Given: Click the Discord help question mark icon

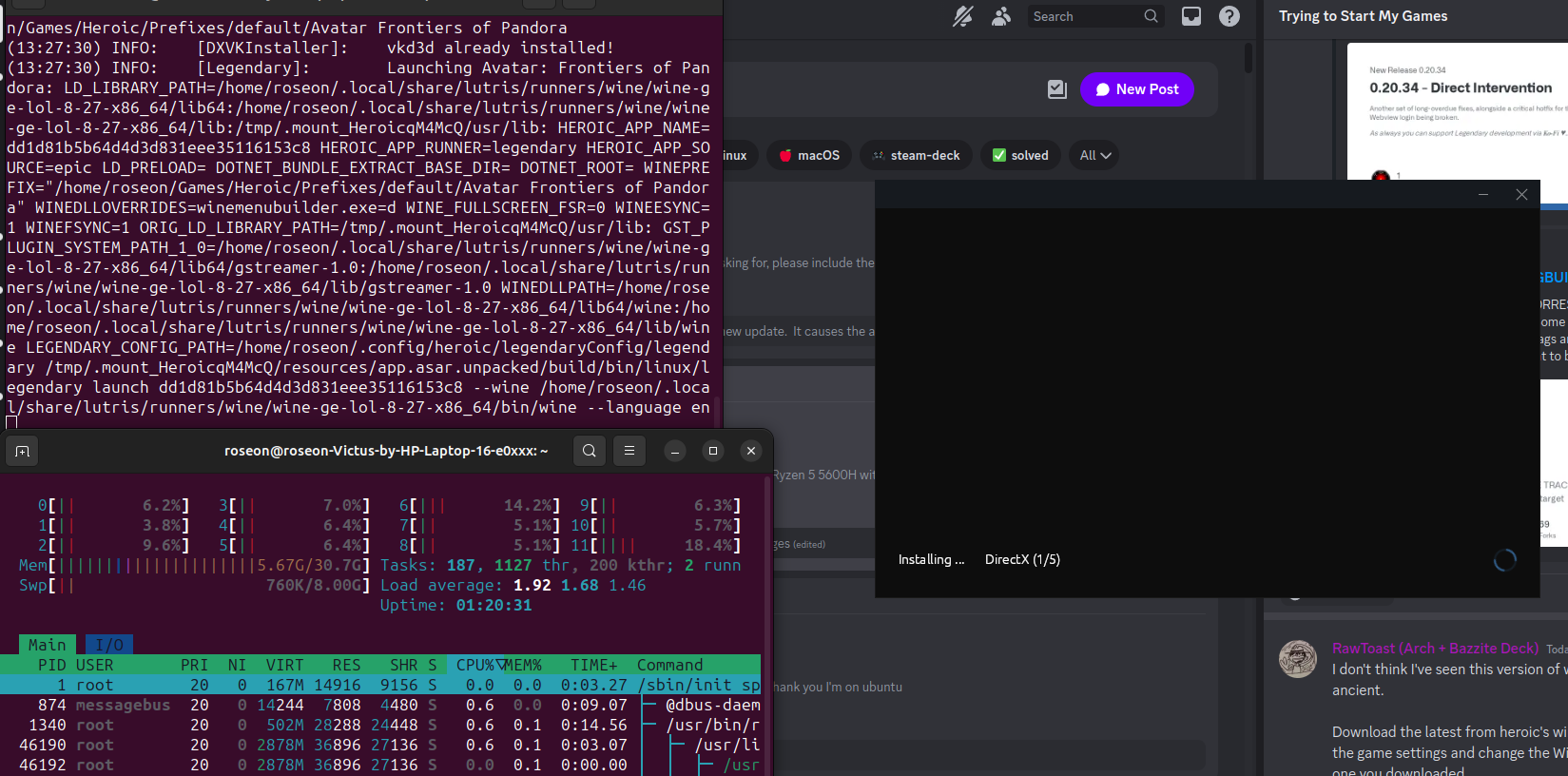Looking at the screenshot, I should tap(1229, 16).
